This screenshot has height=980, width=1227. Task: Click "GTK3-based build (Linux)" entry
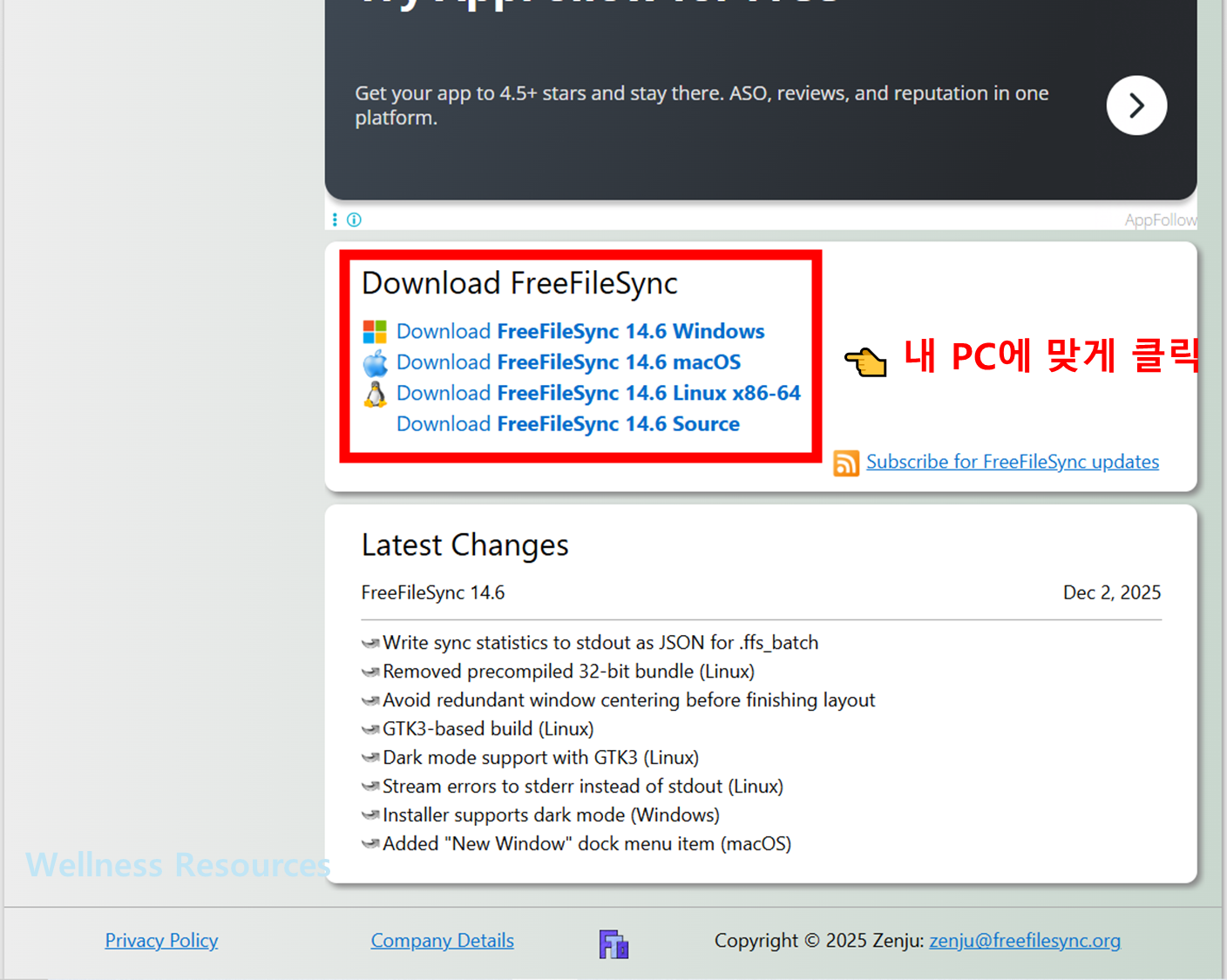pos(488,729)
